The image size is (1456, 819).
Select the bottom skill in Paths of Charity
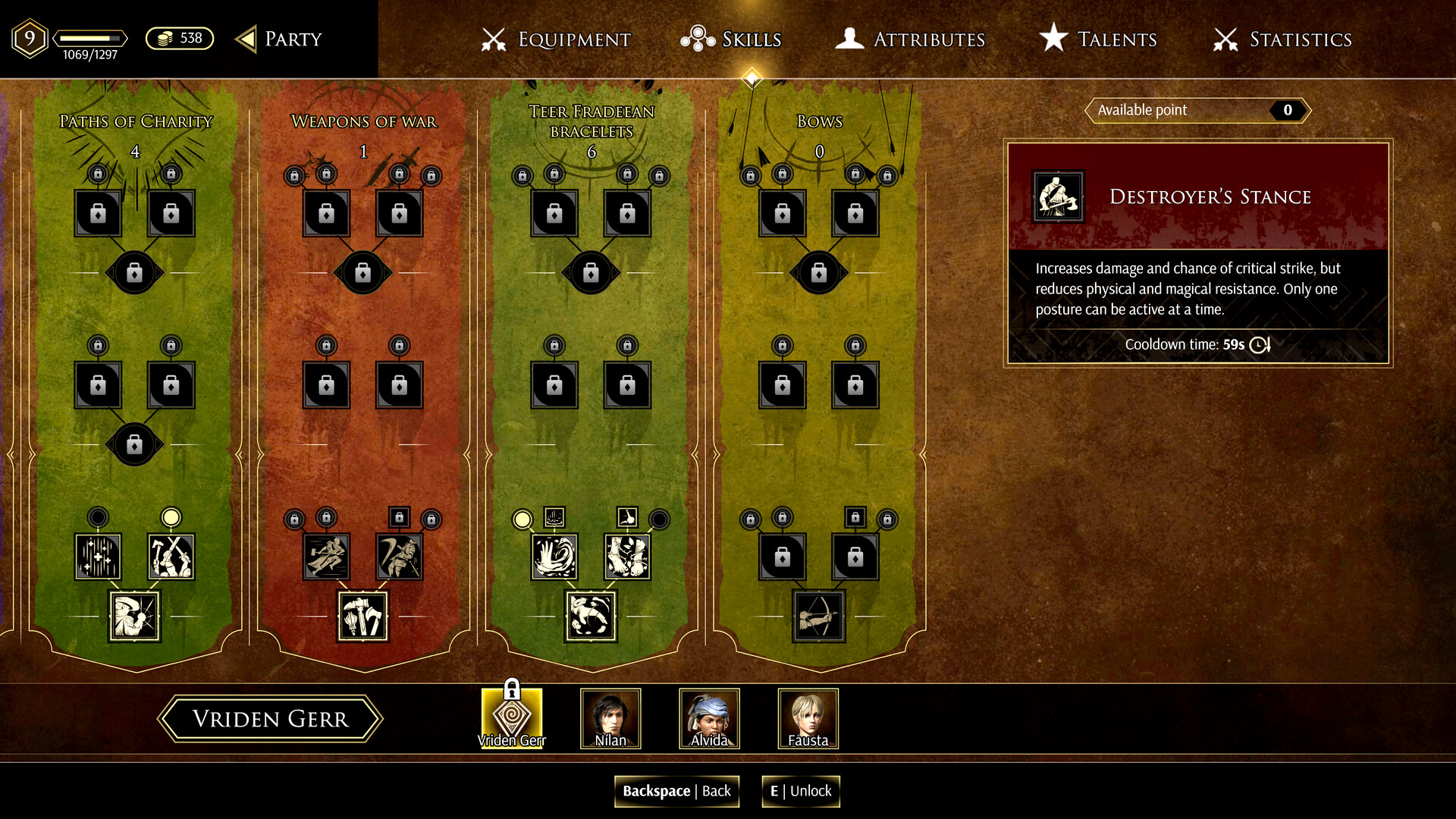tap(135, 614)
